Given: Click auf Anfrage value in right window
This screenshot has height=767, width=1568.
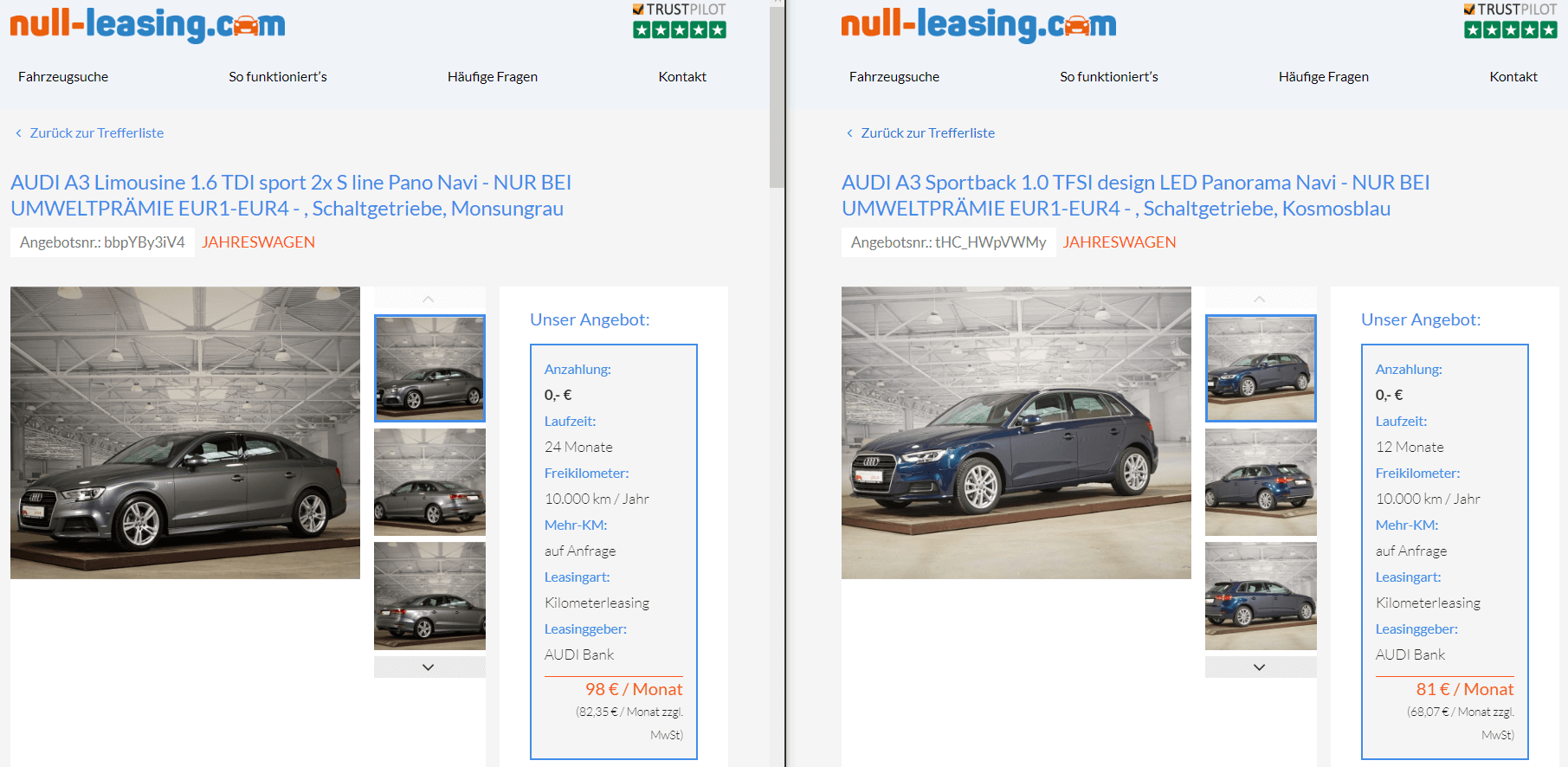Looking at the screenshot, I should [x=1411, y=551].
